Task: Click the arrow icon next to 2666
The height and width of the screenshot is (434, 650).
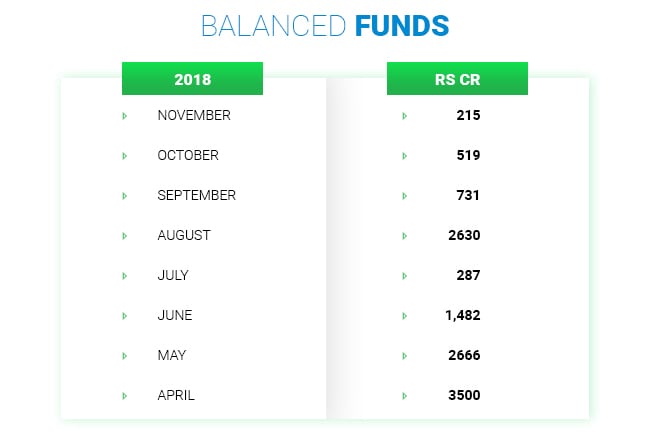Action: coord(404,356)
